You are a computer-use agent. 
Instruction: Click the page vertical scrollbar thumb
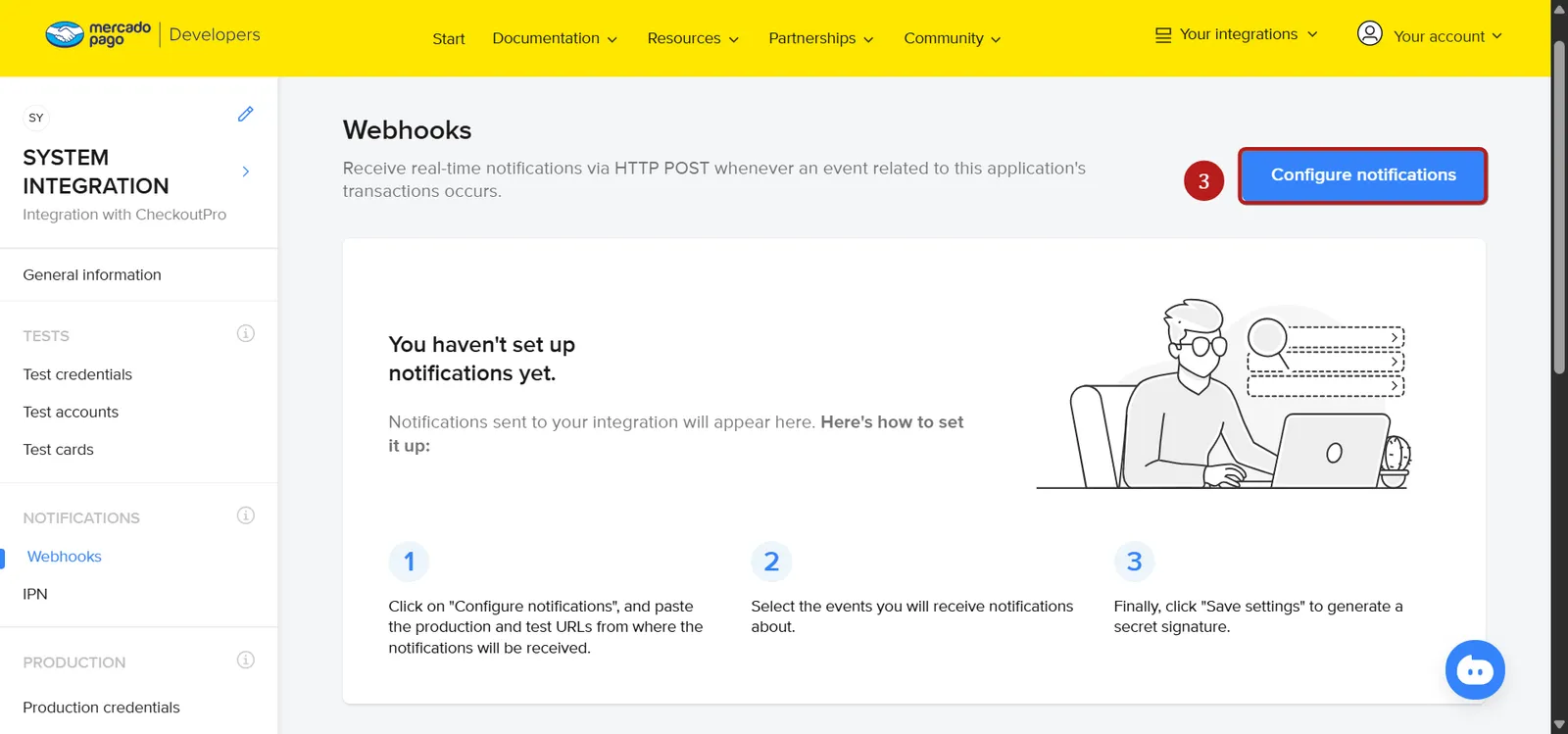[x=1559, y=208]
